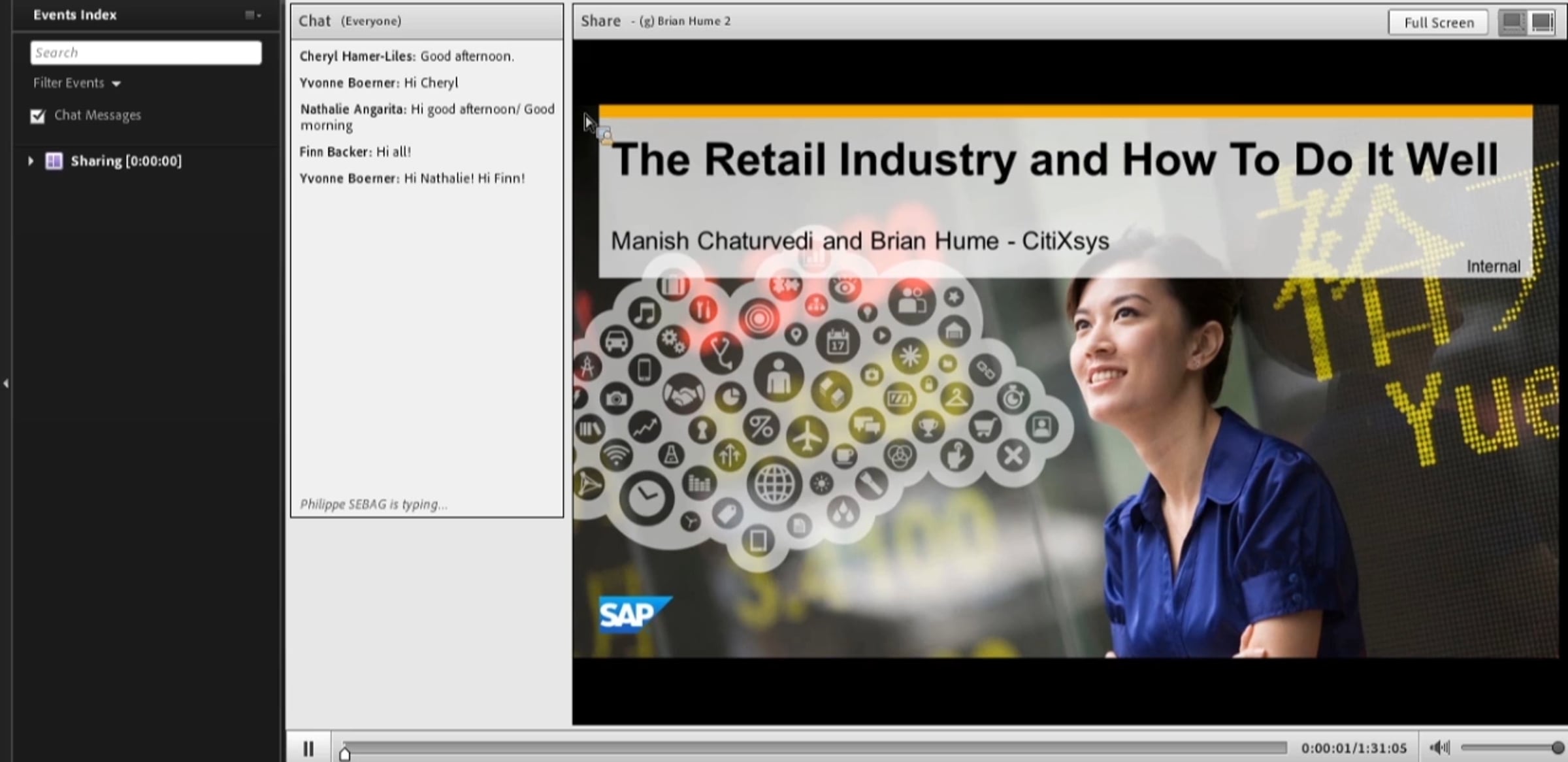Image resolution: width=1568 pixels, height=762 pixels.
Task: Click the elapsed time readout 0:00:01/1:31:05
Action: coord(1354,748)
